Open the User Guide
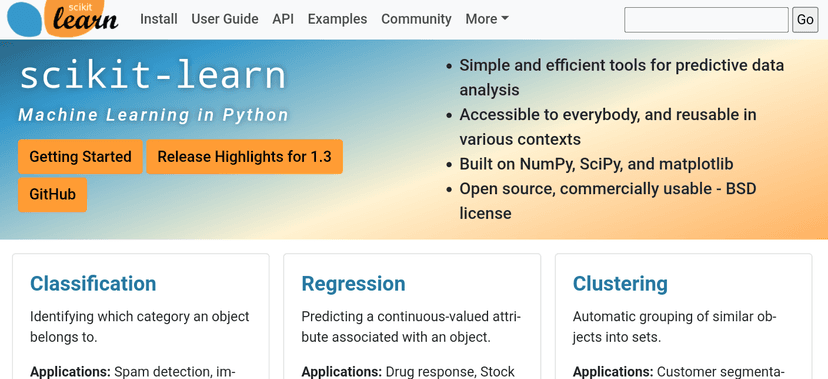 point(225,19)
